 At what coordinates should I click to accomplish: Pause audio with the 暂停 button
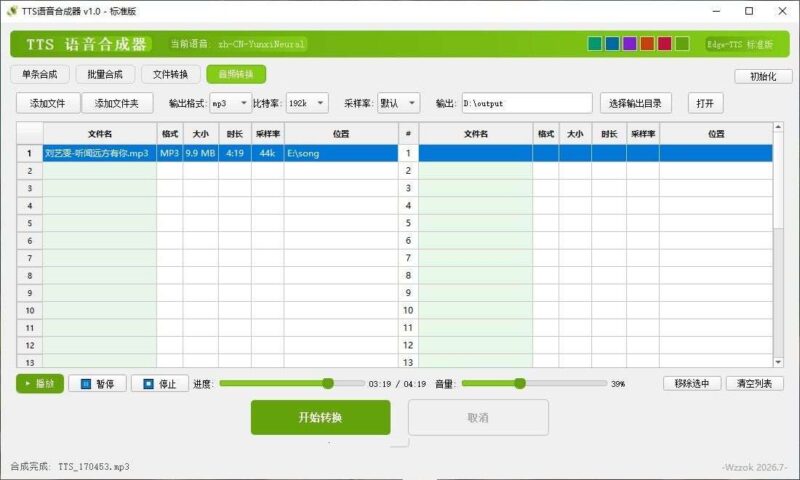pos(97,384)
